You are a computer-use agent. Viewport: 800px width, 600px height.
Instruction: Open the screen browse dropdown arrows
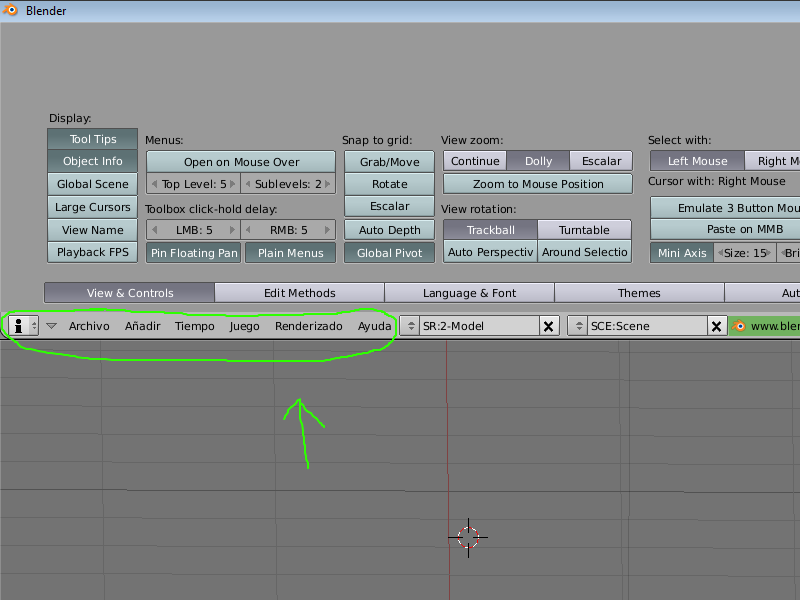pos(410,326)
